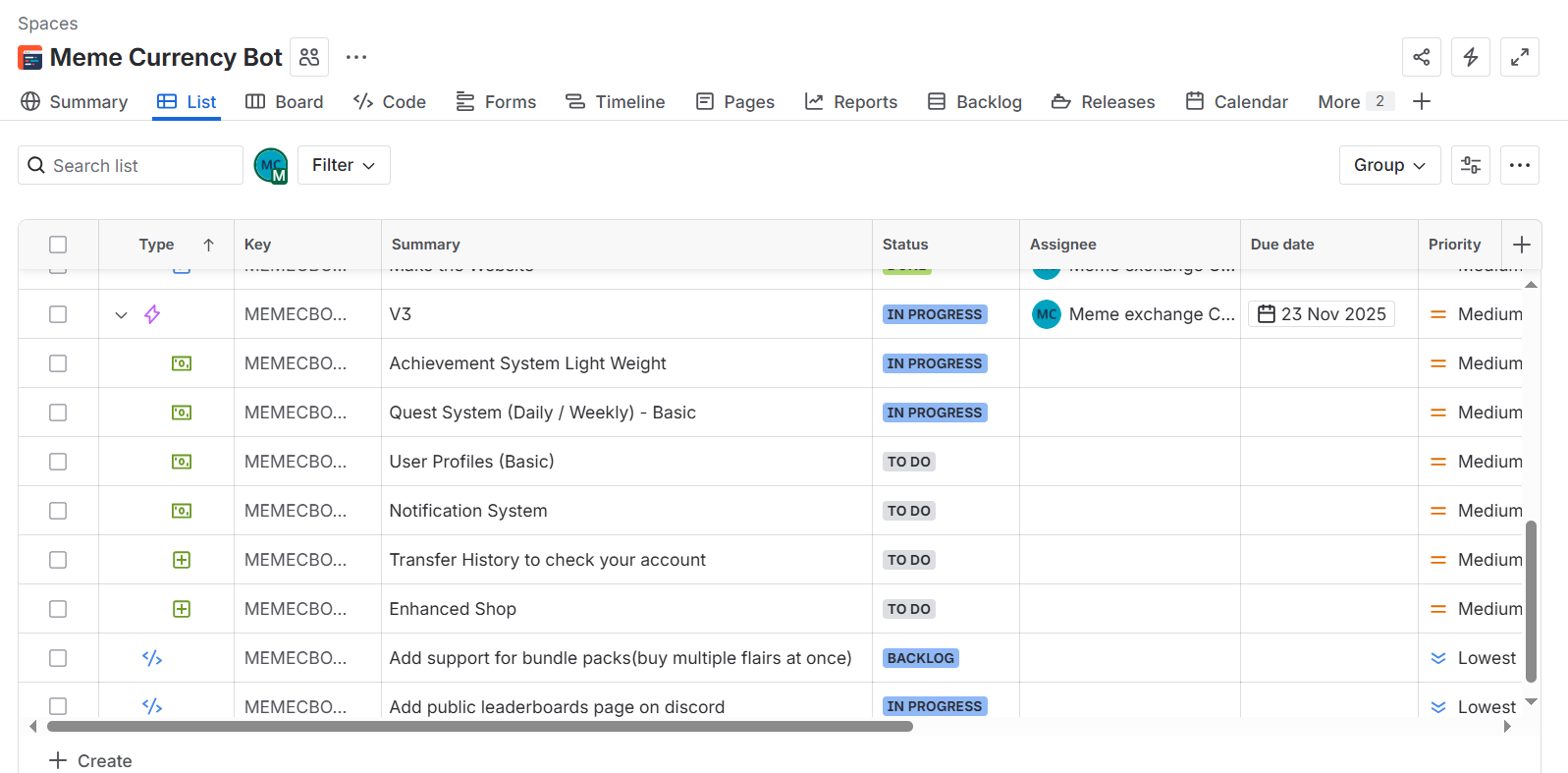Open the team members icon beside project title
The image size is (1568, 773).
click(309, 57)
